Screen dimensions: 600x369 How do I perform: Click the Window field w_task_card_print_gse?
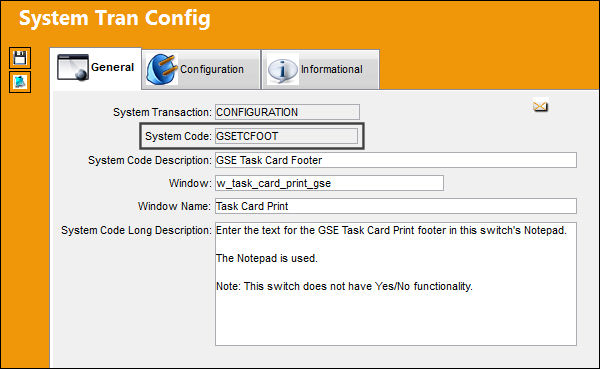pyautogui.click(x=329, y=183)
